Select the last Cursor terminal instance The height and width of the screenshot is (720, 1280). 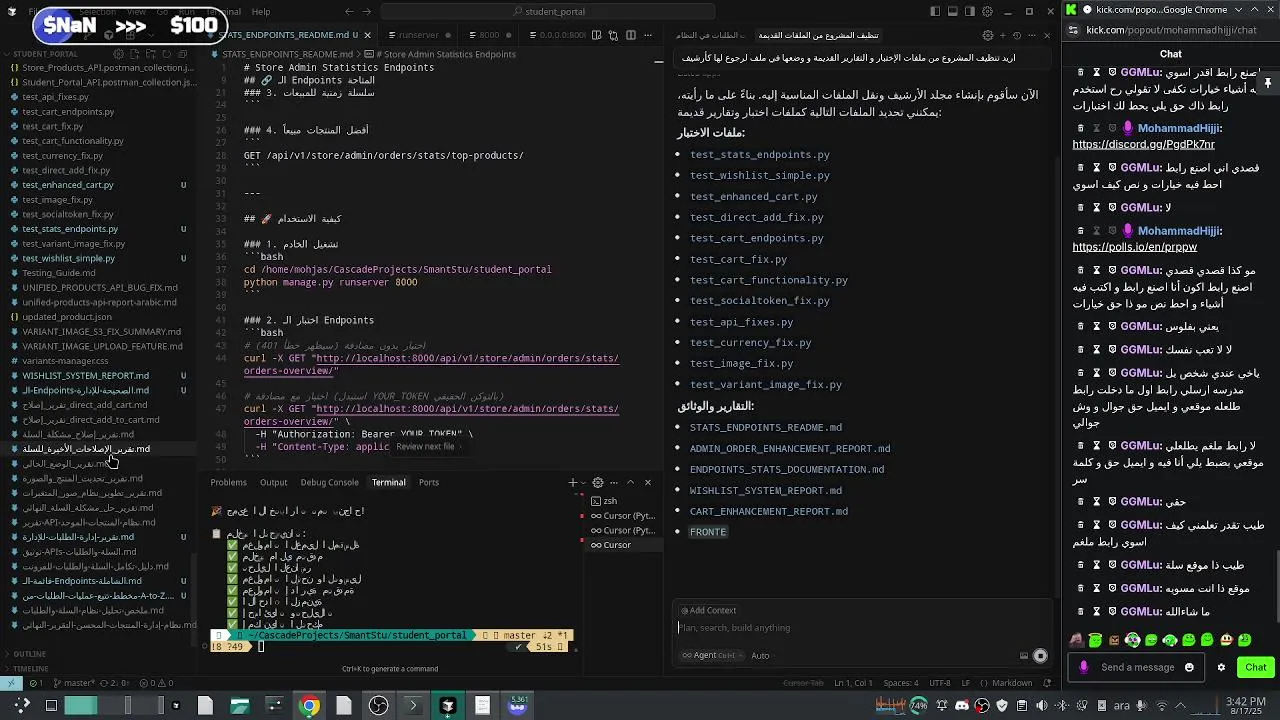618,545
